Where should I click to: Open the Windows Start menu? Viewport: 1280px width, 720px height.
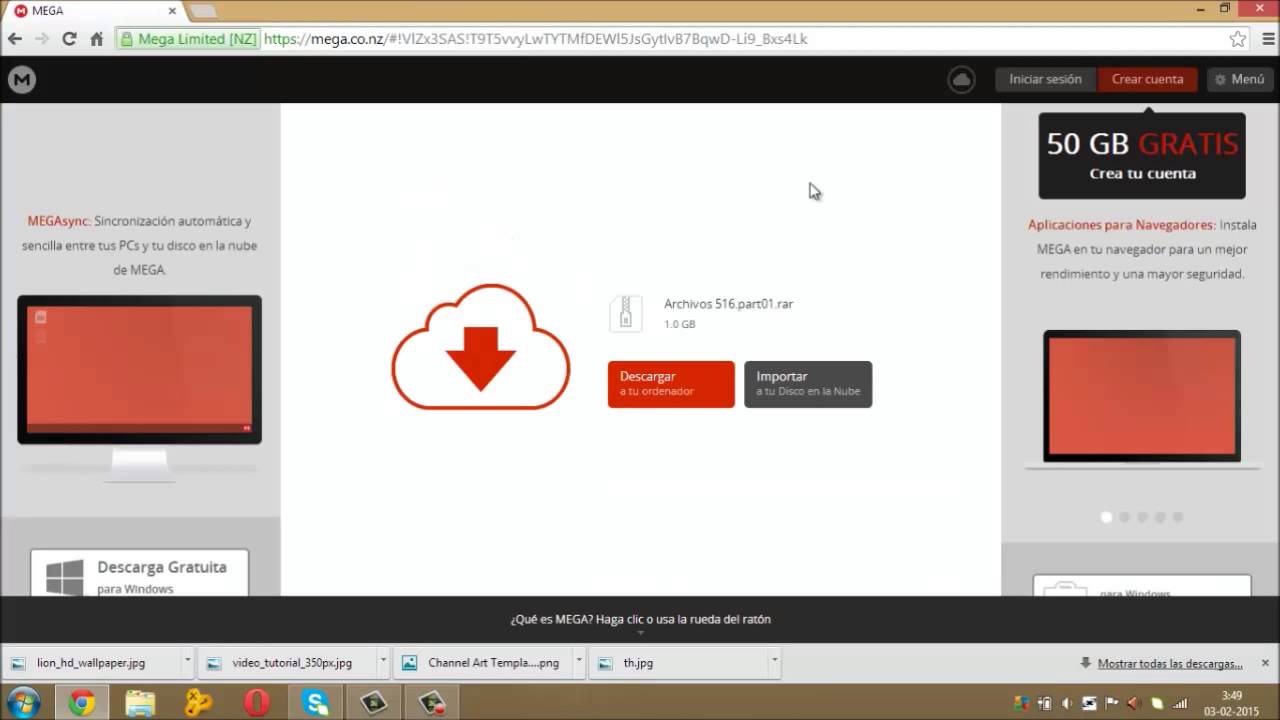22,702
